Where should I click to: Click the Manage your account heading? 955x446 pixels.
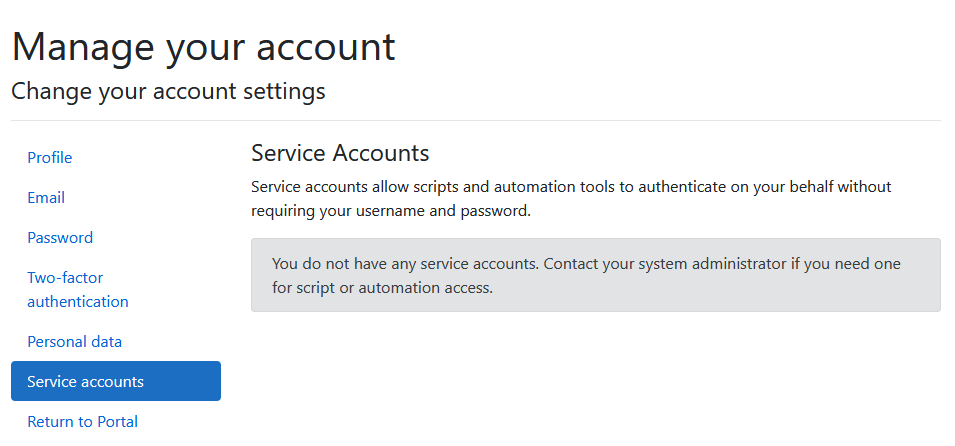click(x=203, y=47)
